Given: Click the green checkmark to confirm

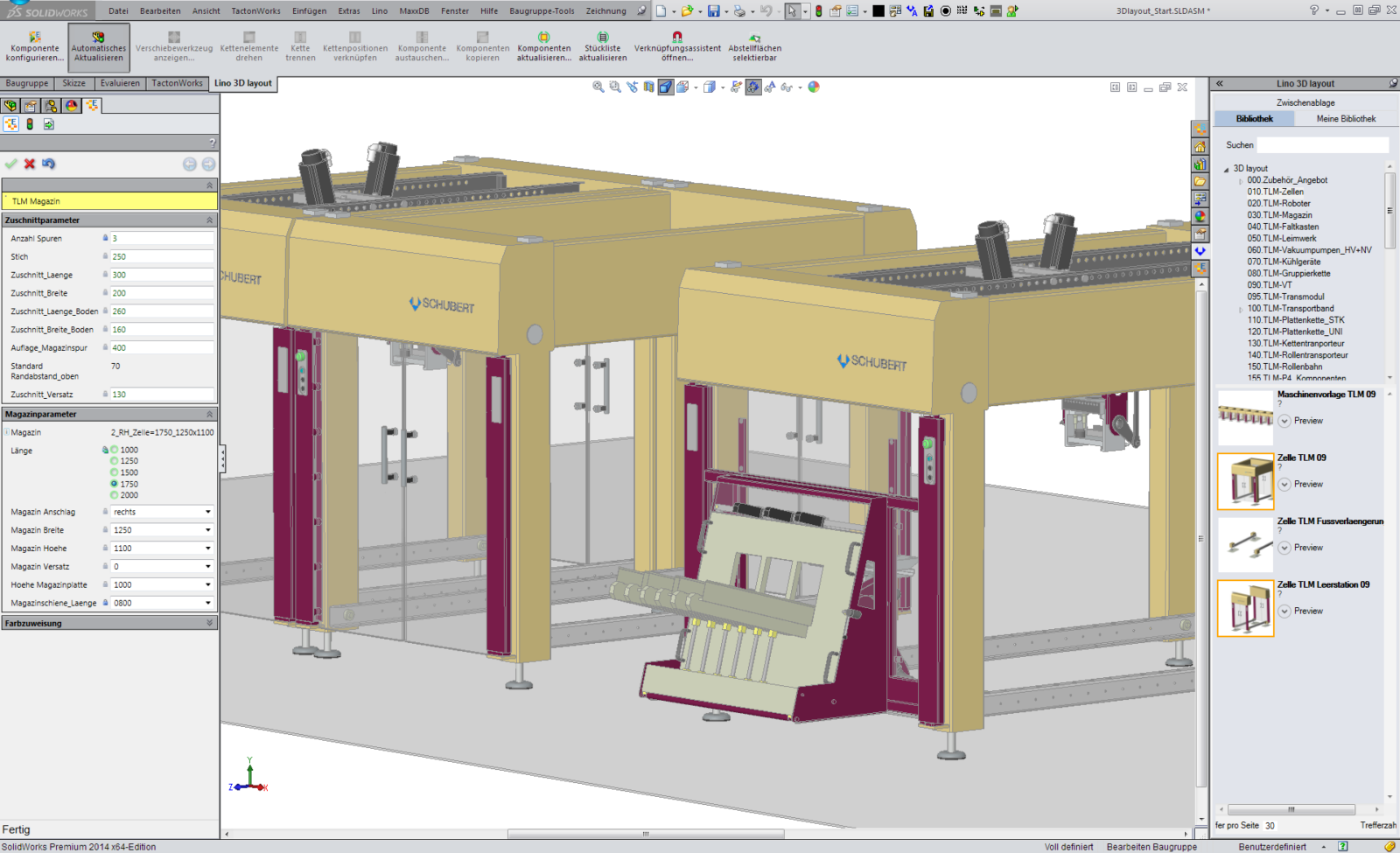Looking at the screenshot, I should click(11, 164).
